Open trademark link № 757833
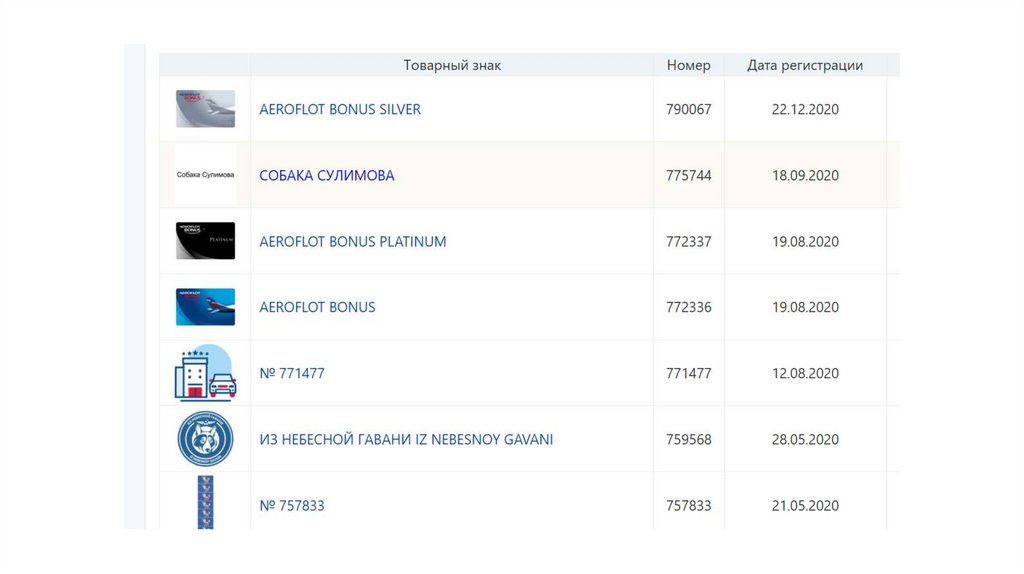The image size is (1024, 574). [292, 505]
